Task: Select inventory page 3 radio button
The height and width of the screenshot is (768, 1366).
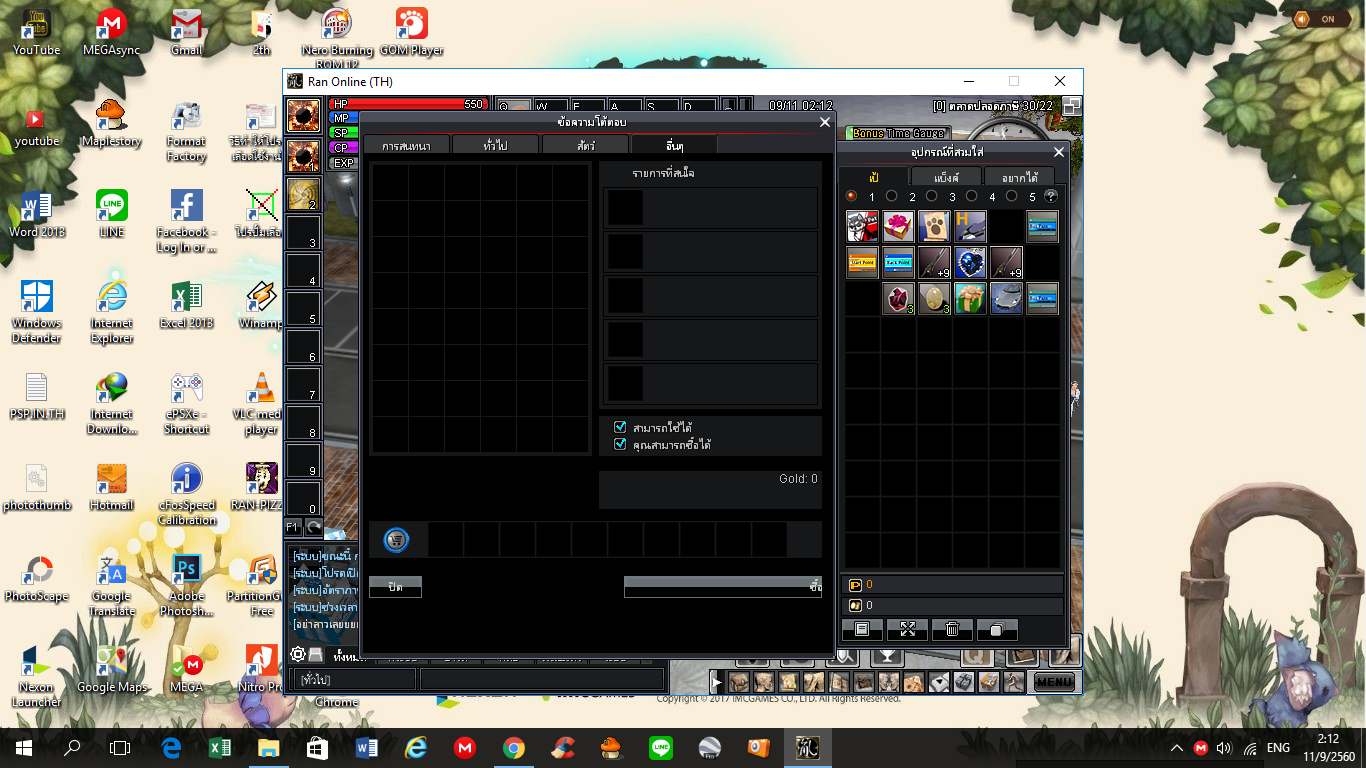Action: coord(932,196)
